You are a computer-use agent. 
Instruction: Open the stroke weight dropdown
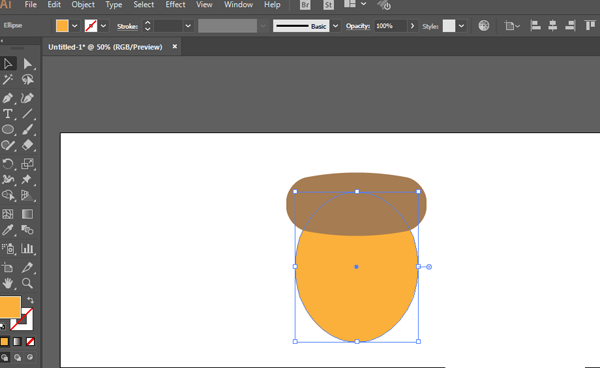tap(188, 26)
